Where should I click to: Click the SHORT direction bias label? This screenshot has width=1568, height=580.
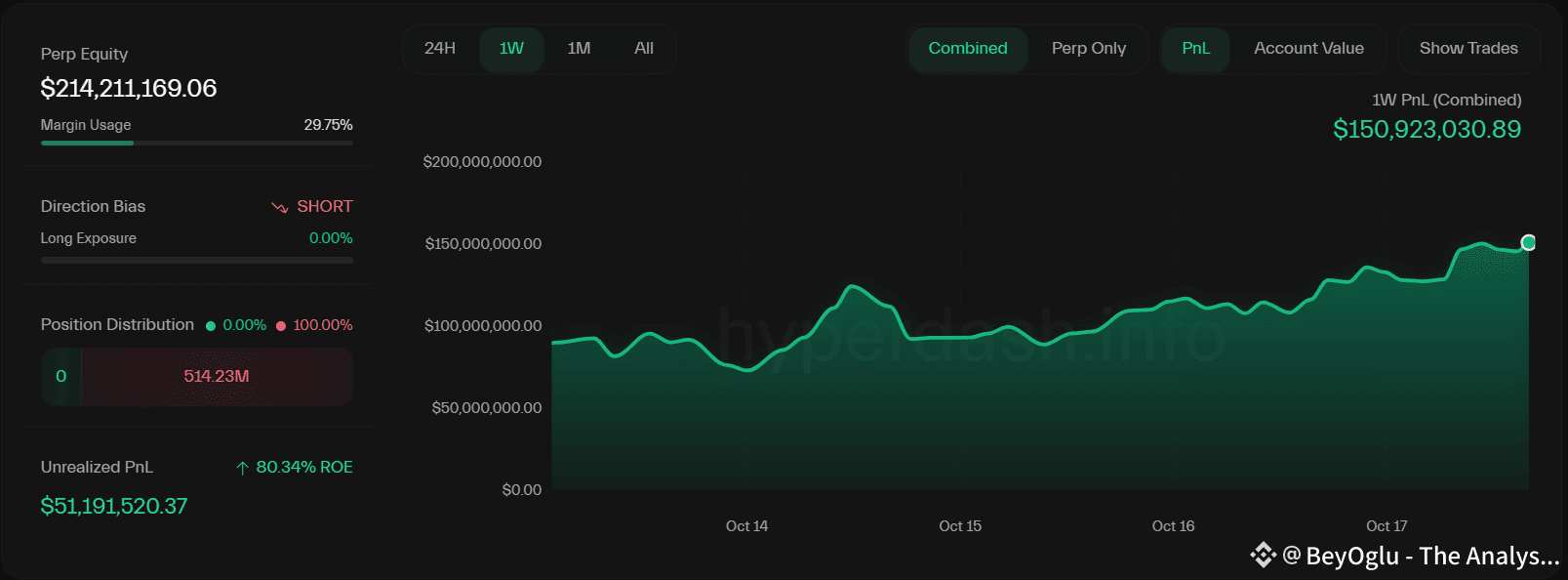point(325,206)
